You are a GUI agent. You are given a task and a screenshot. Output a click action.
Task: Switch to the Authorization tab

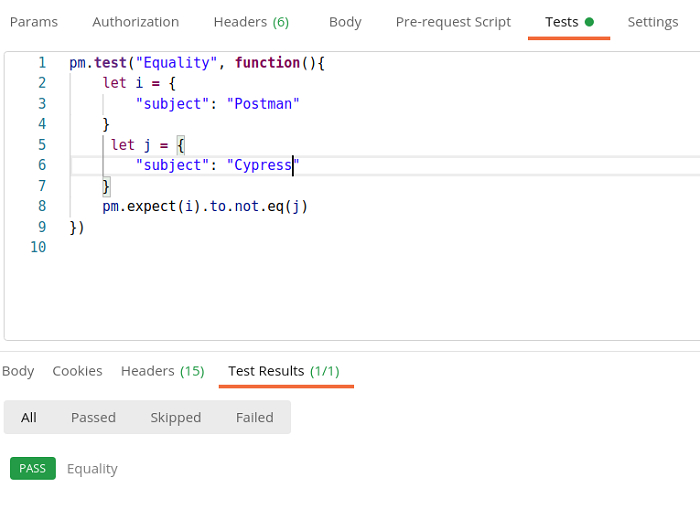(135, 22)
